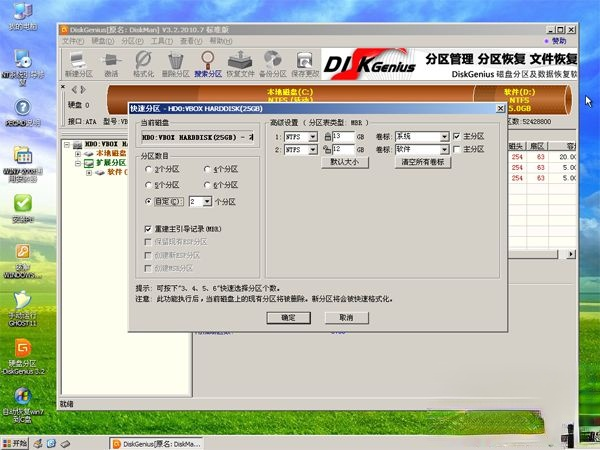Click partition 1 size field showing 13
The image size is (600, 450).
343,137
